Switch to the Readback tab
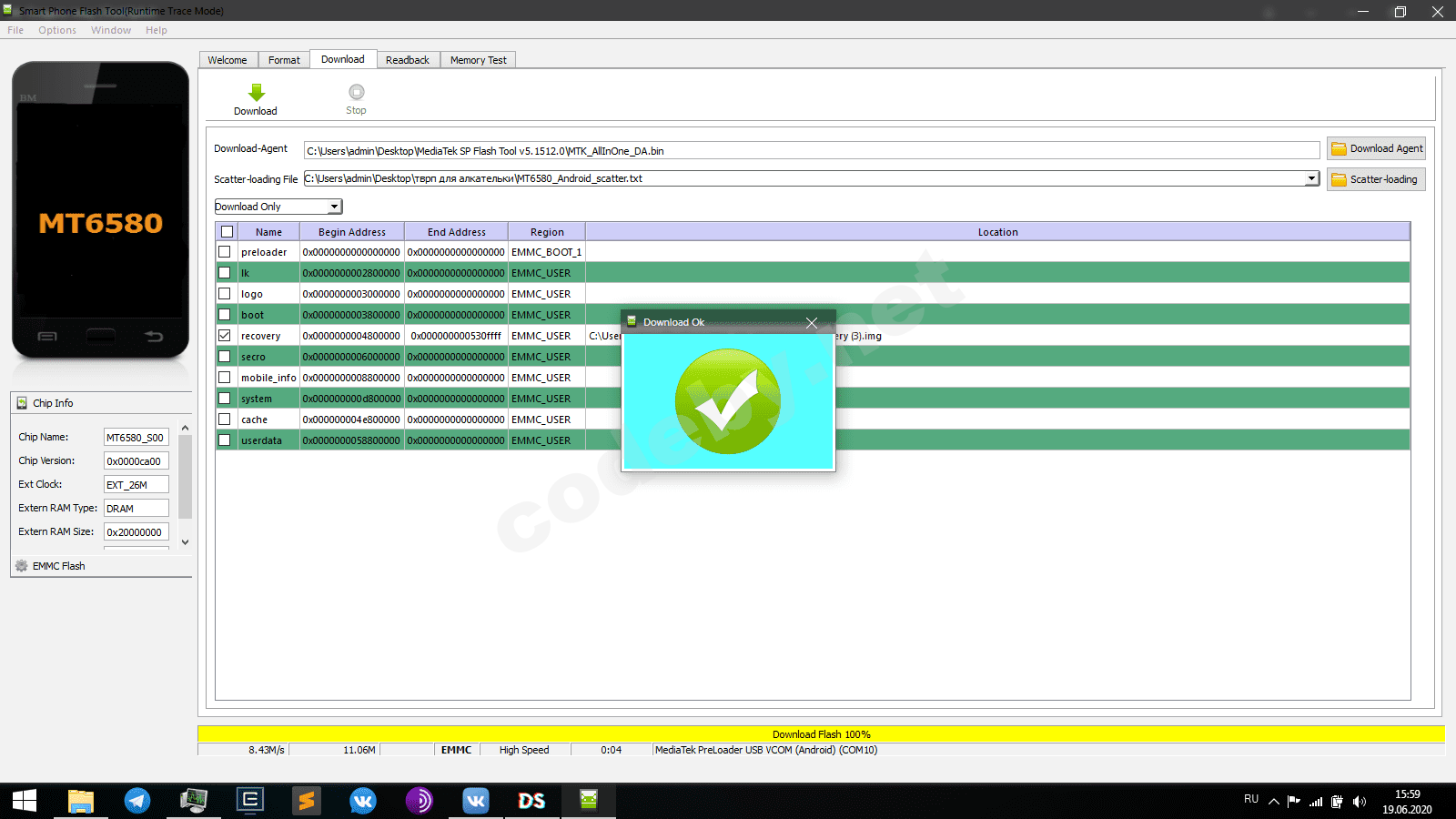This screenshot has width=1456, height=819. point(408,60)
